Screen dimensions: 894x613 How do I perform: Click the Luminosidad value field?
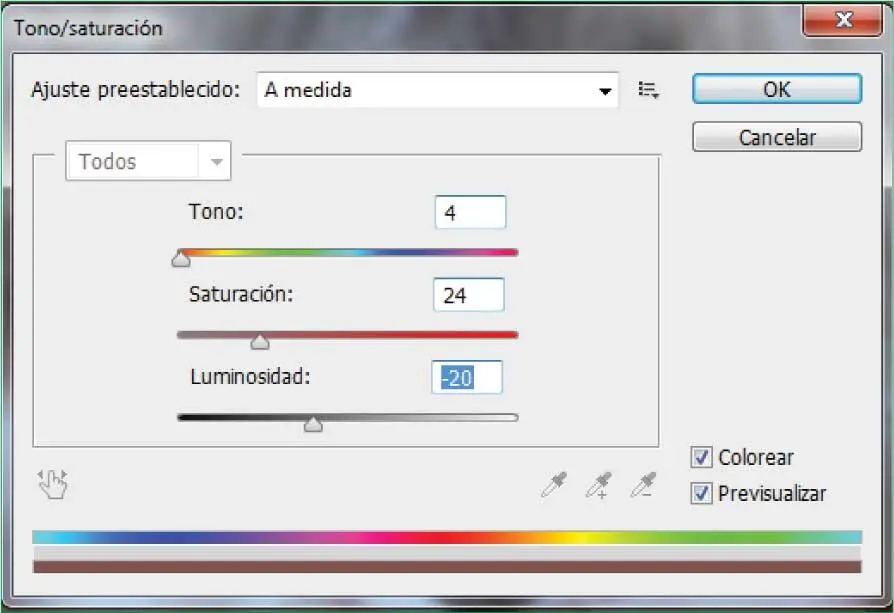point(467,378)
